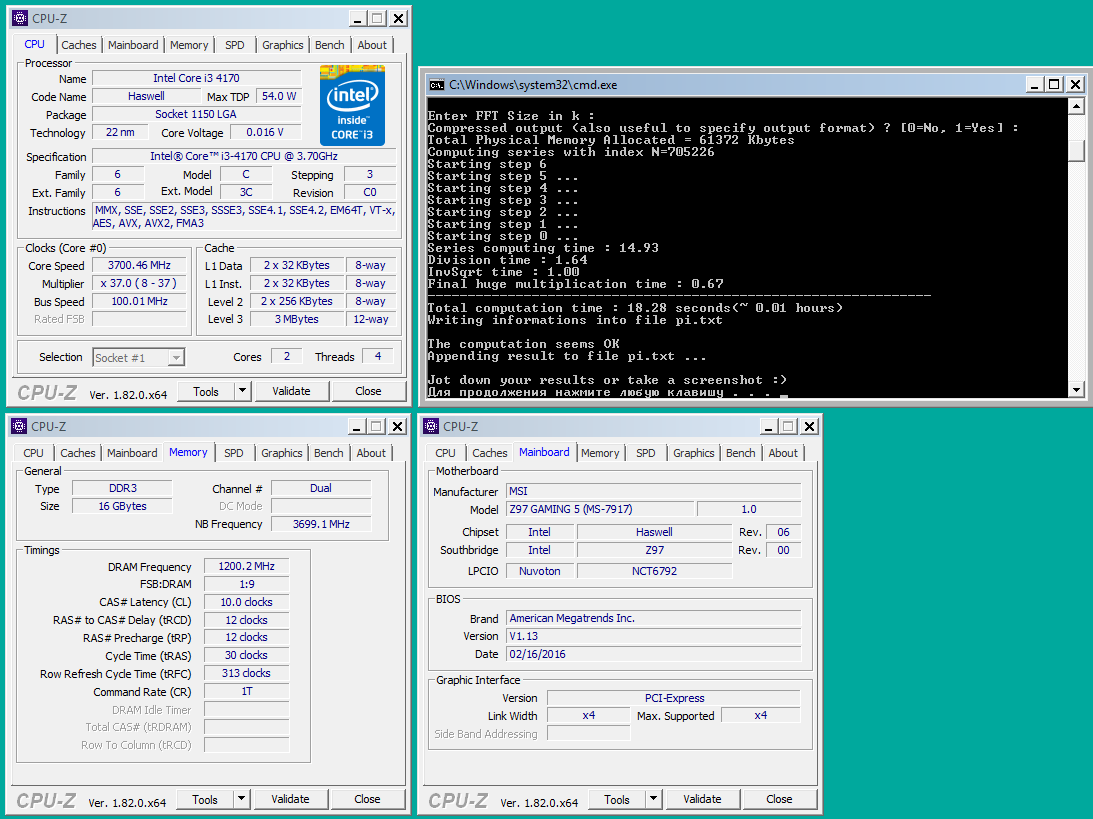
Task: Click cmd.exe console icon in title bar
Action: coord(437,85)
